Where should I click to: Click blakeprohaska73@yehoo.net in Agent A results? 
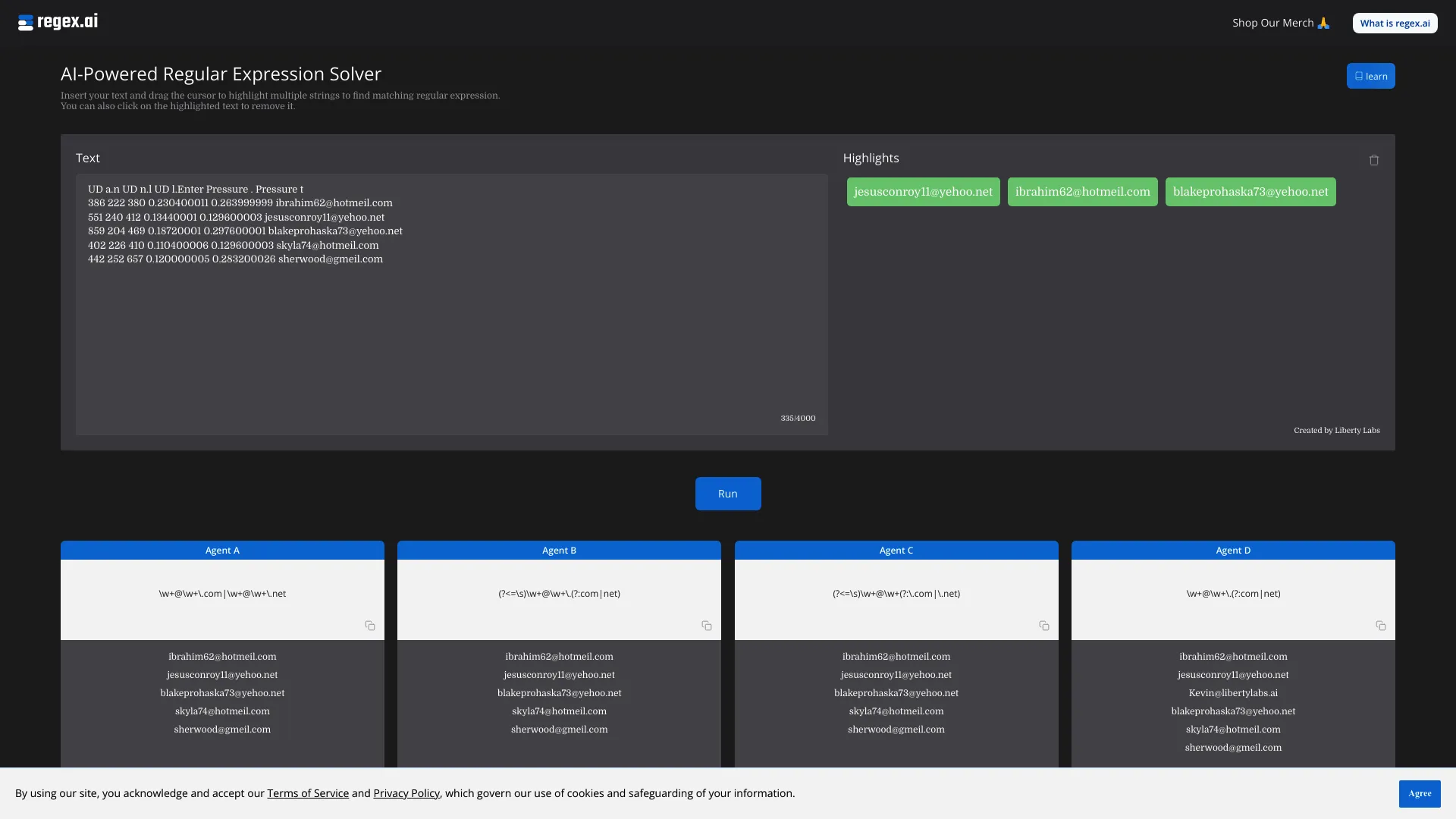click(222, 693)
